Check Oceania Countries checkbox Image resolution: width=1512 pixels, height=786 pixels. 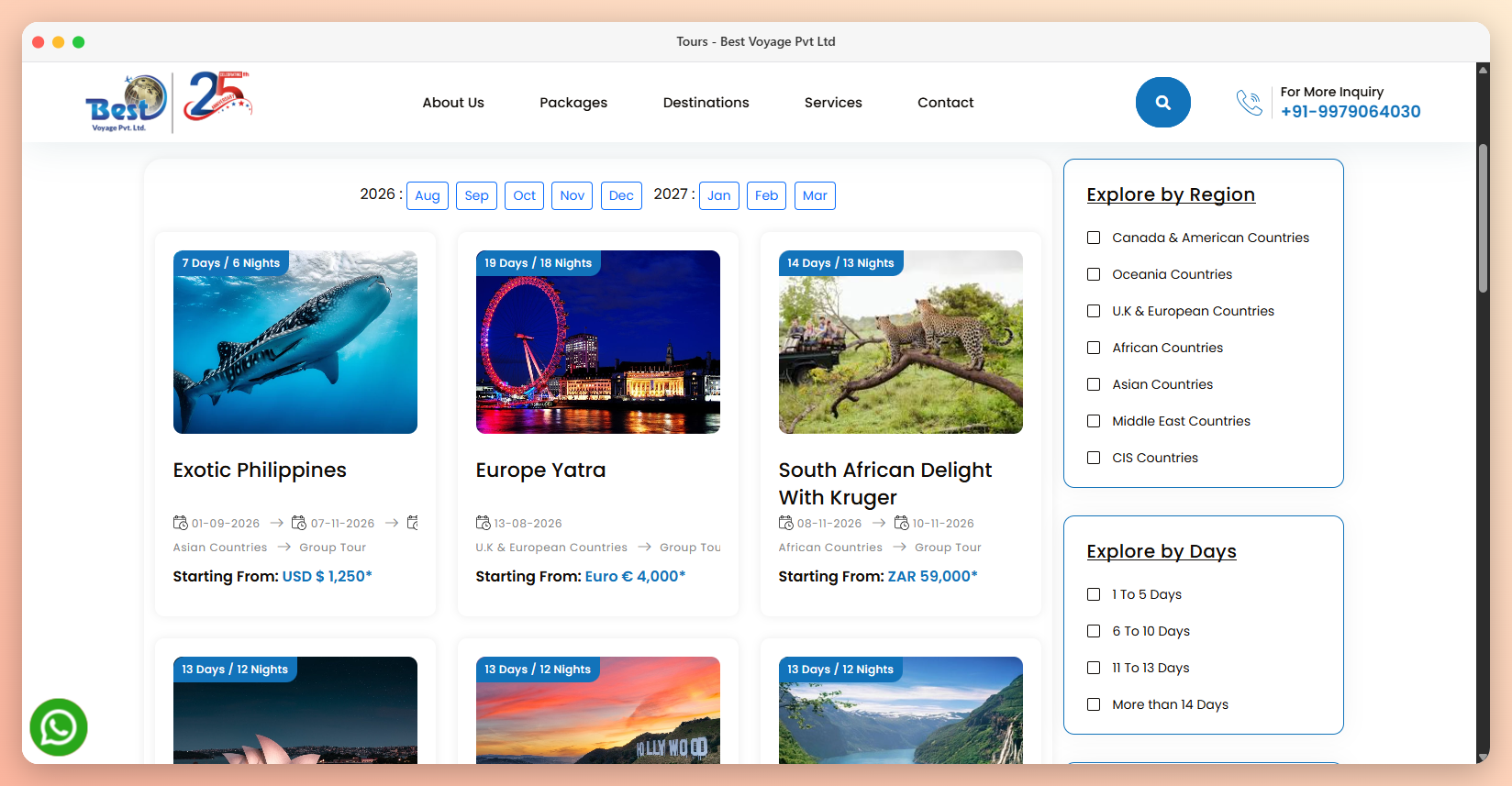point(1094,274)
